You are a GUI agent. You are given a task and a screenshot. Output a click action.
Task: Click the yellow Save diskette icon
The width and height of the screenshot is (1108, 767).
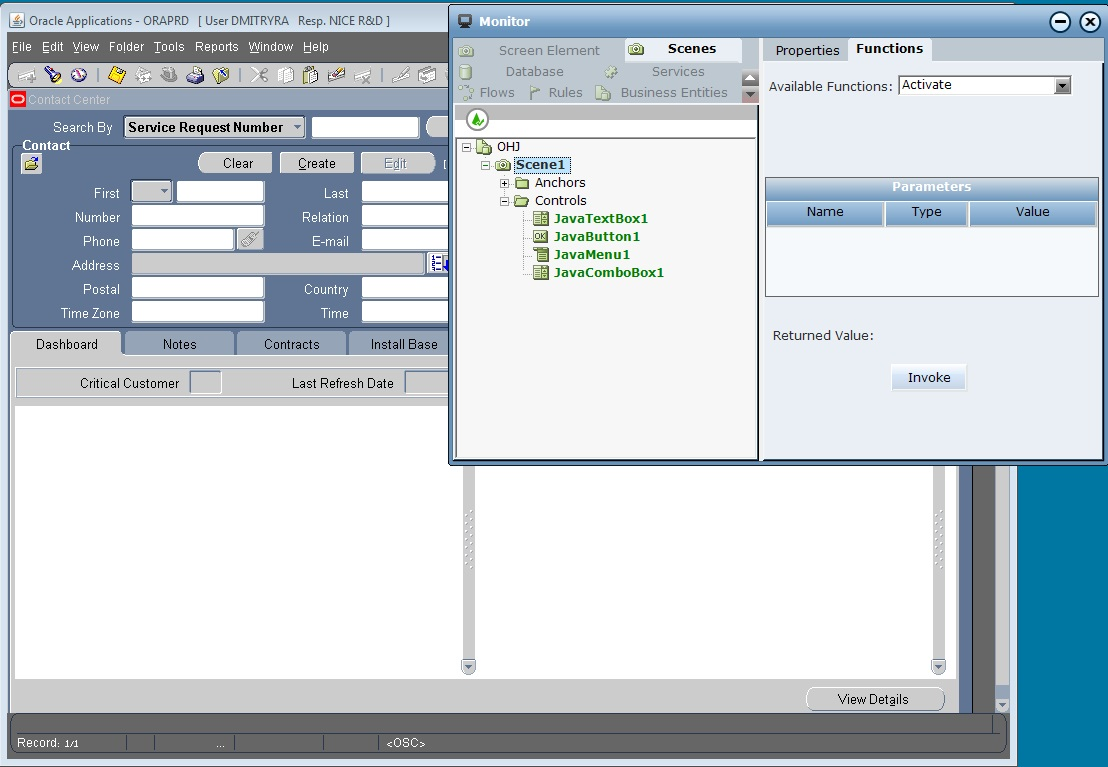117,74
